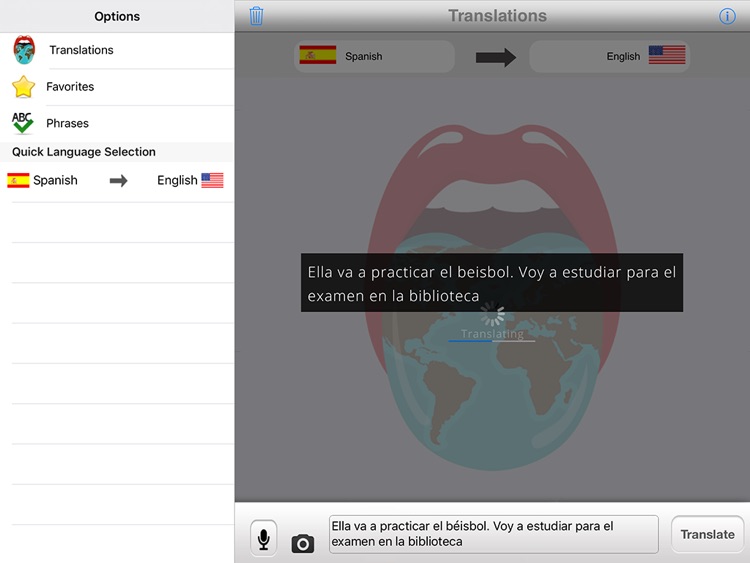750x563 pixels.
Task: Click the sidebar arrow between Spanish and English
Action: click(118, 181)
